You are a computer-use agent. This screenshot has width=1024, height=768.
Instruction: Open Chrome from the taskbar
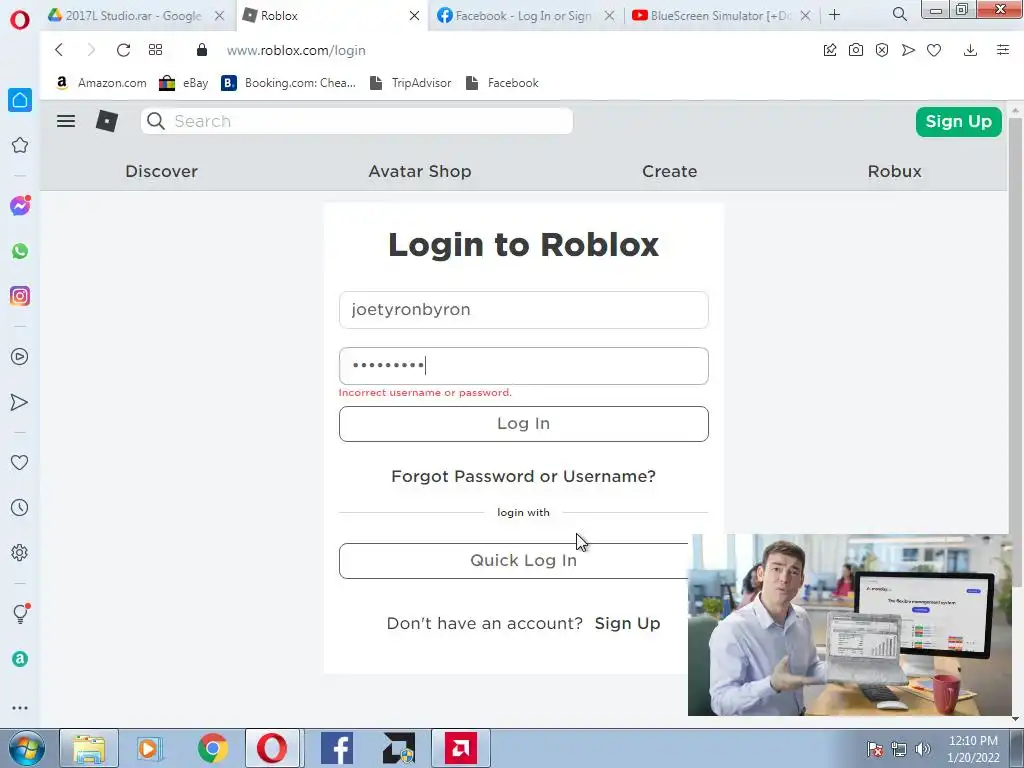point(212,748)
